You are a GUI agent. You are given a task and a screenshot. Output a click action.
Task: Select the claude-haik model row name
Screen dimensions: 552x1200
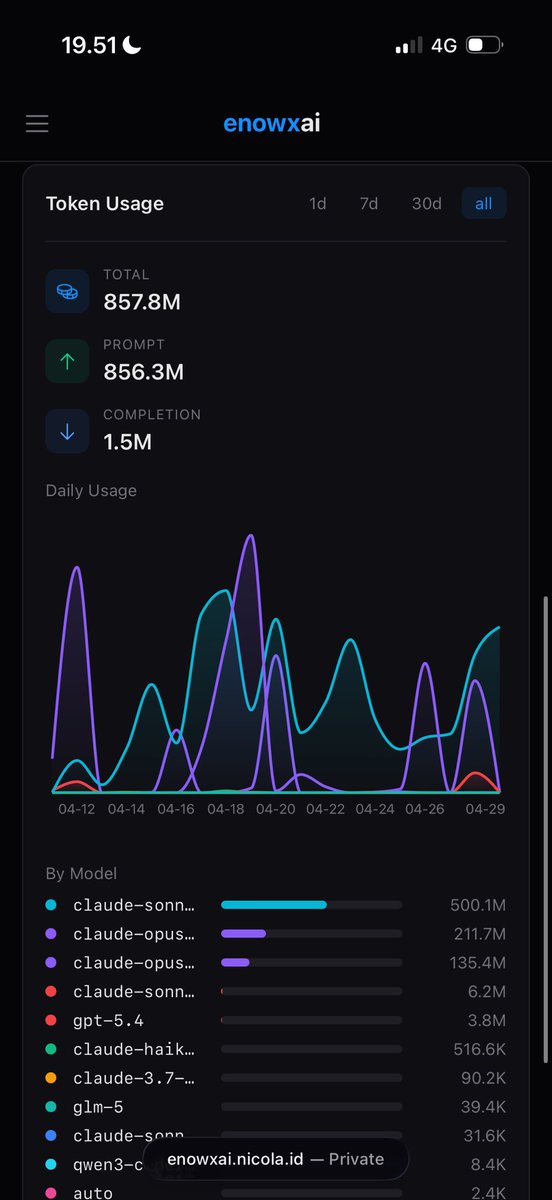(134, 1049)
